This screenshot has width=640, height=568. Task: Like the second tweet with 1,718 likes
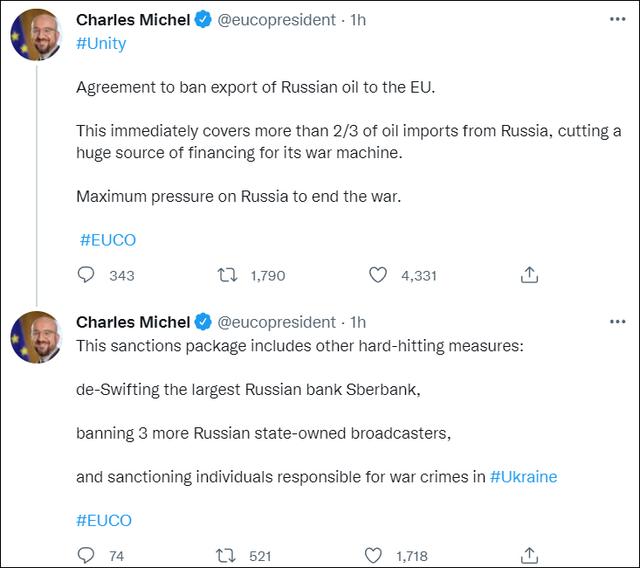[x=378, y=555]
